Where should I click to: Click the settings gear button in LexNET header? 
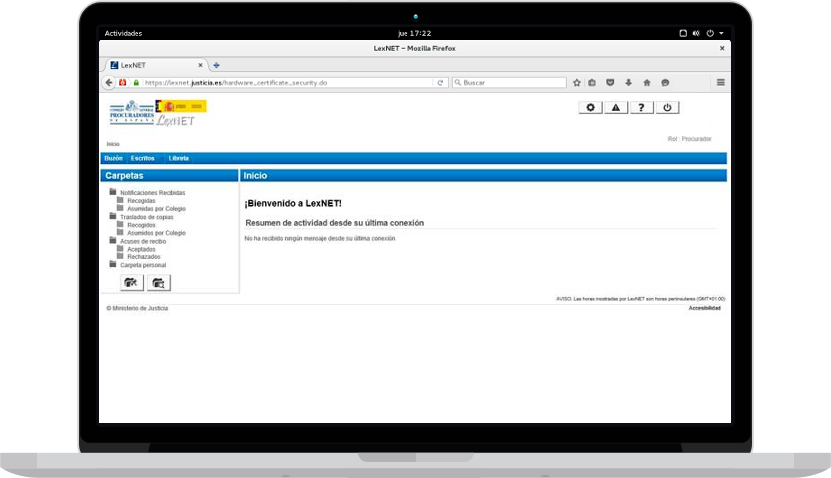[x=590, y=108]
